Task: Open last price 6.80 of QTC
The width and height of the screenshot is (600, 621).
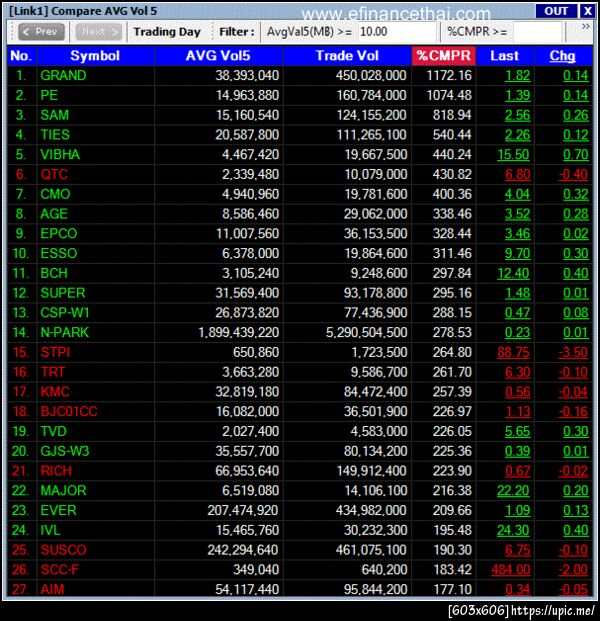Action: [x=518, y=174]
